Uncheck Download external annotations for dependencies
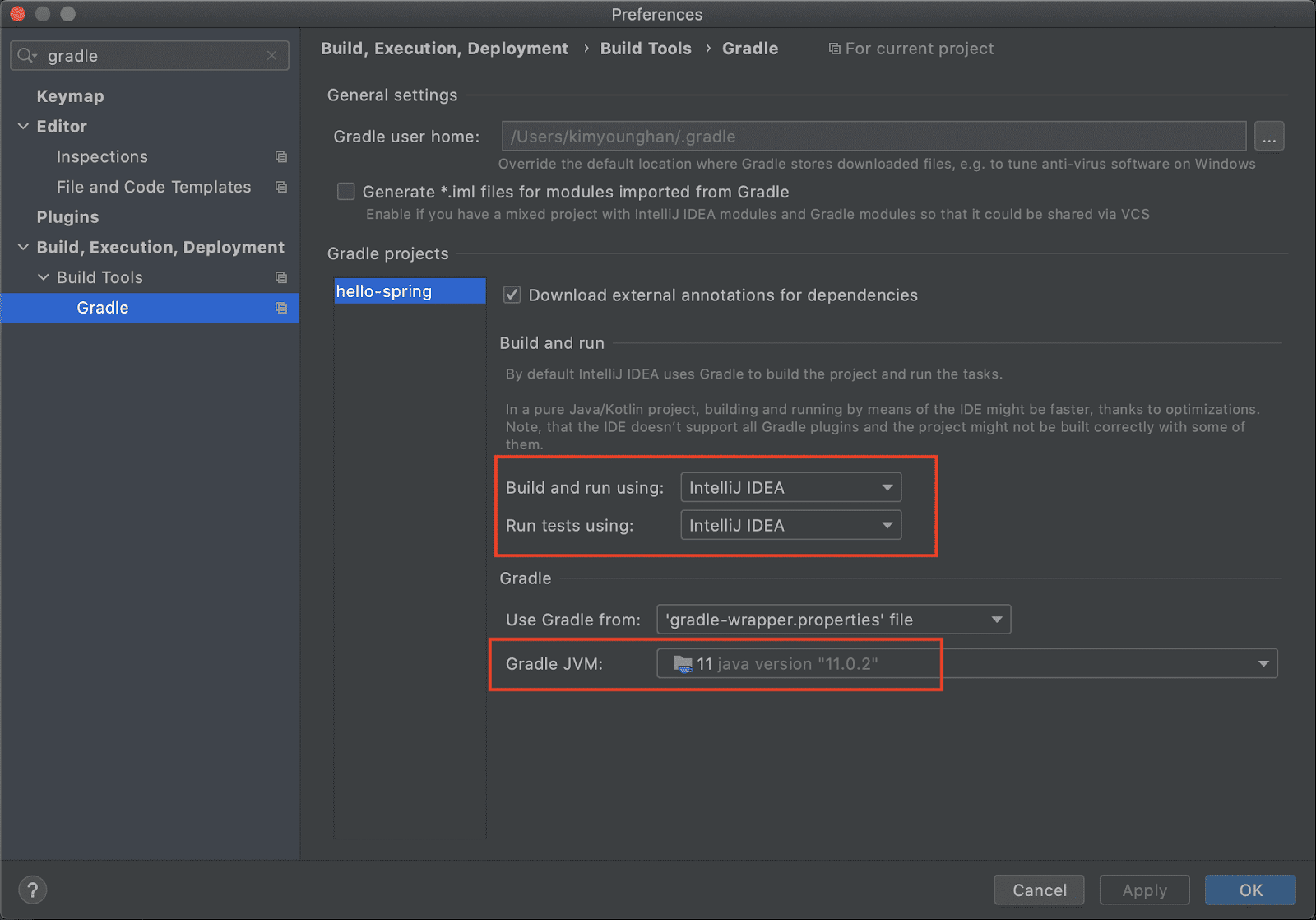The image size is (1316, 920). [x=512, y=295]
